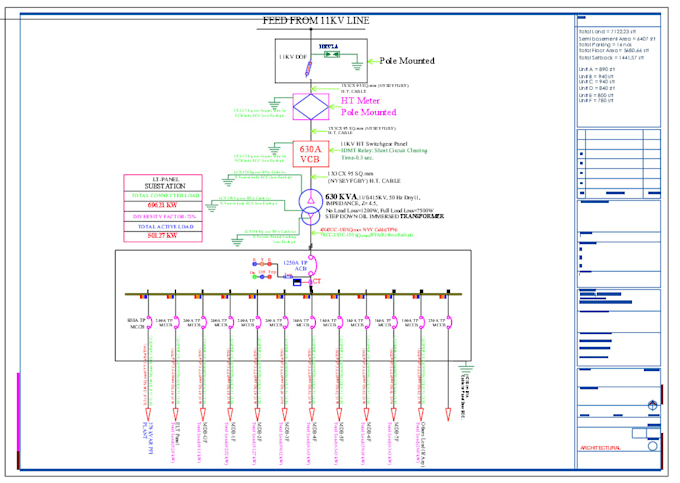
Task: Click the red Trip indicator lamp
Action: click(269, 277)
